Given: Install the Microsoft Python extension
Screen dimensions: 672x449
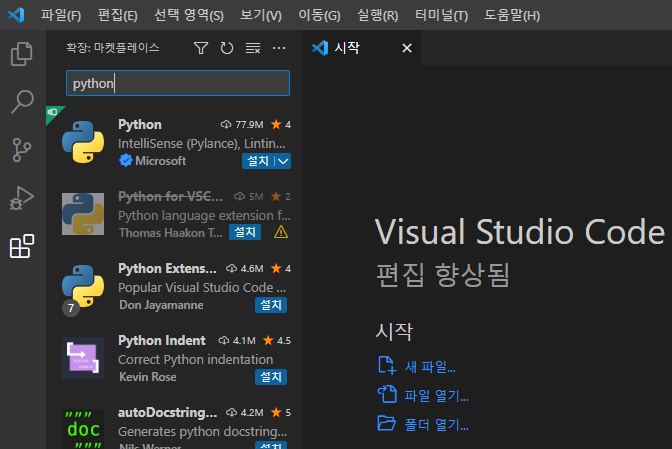Looking at the screenshot, I should click(x=258, y=161).
